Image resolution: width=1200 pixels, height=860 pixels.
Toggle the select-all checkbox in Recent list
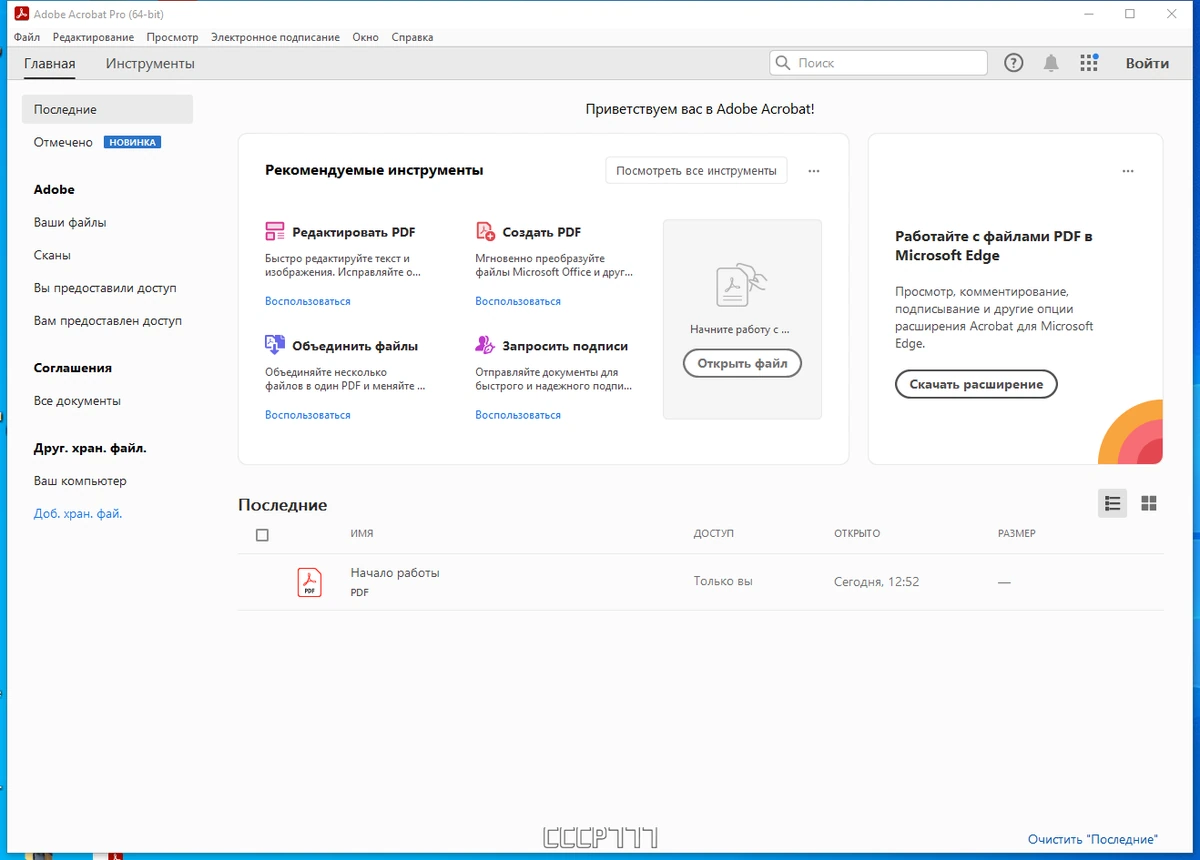[x=262, y=535]
